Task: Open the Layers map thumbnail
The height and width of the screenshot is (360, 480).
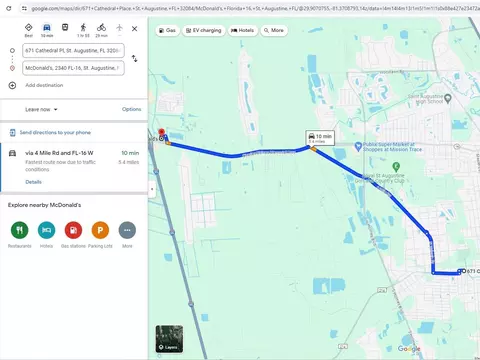Action: (x=169, y=339)
